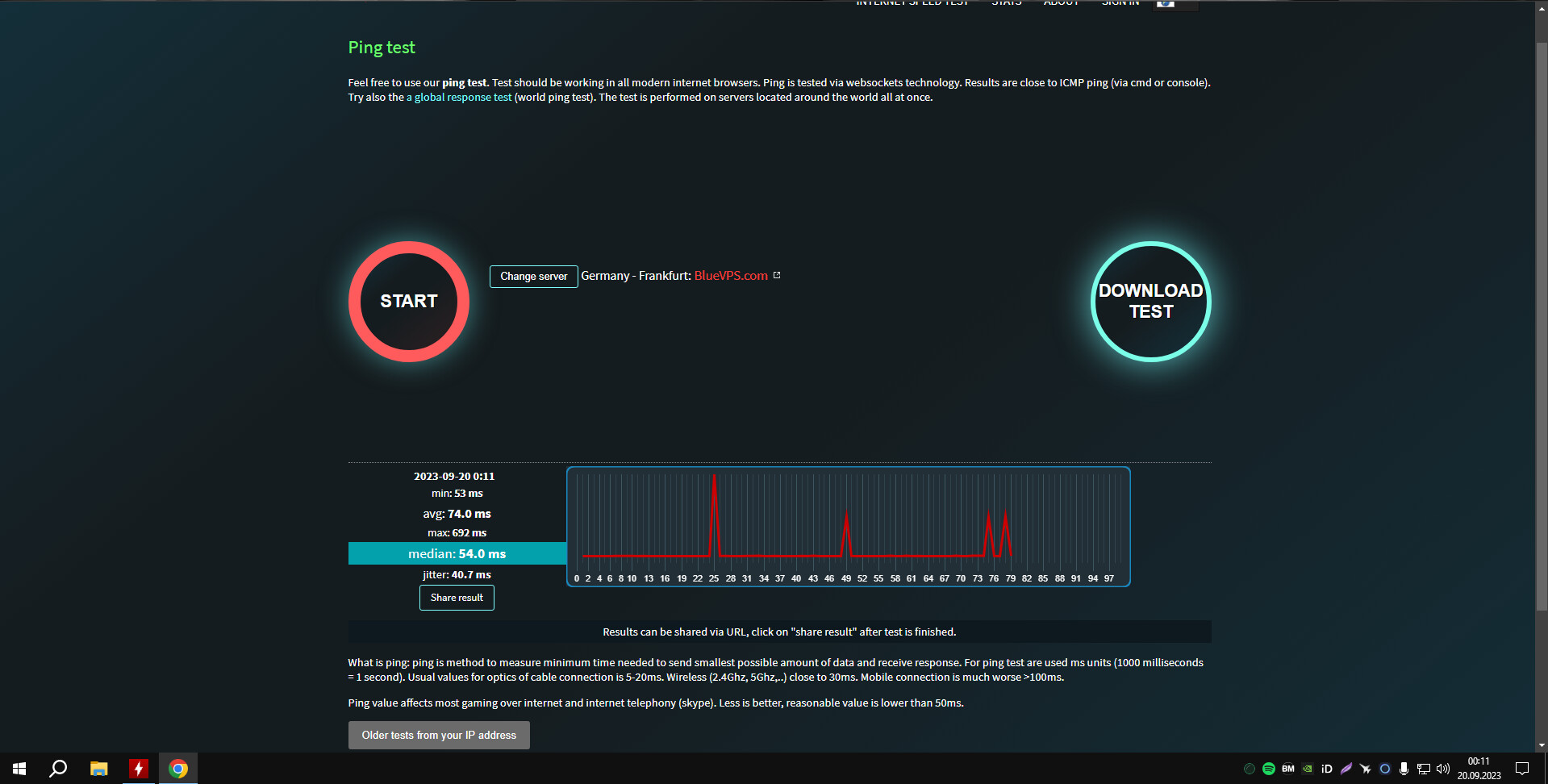Image resolution: width=1548 pixels, height=784 pixels.
Task: Click the Ping test page heading
Action: (x=382, y=48)
